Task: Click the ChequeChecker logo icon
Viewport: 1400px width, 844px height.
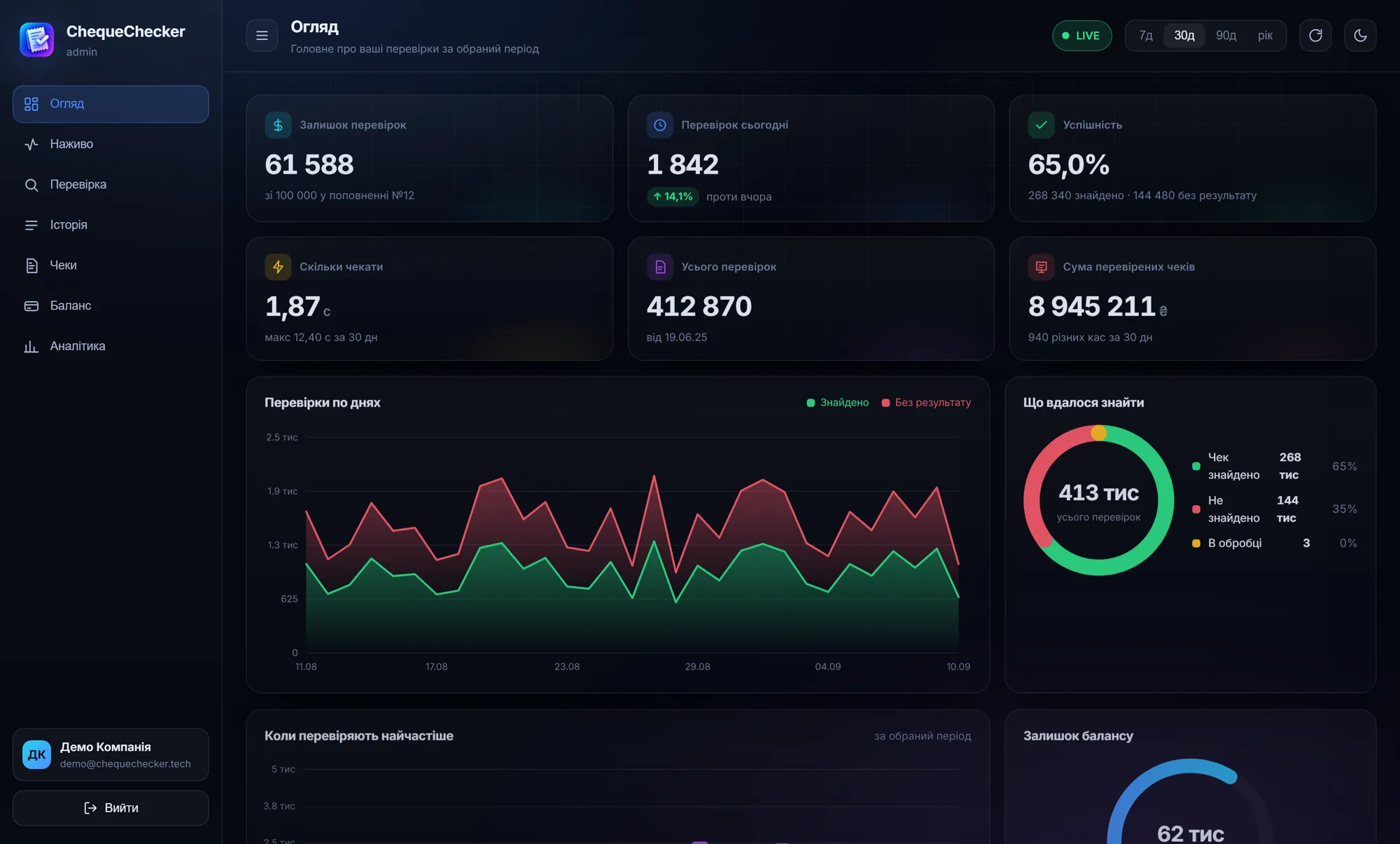Action: 37,39
